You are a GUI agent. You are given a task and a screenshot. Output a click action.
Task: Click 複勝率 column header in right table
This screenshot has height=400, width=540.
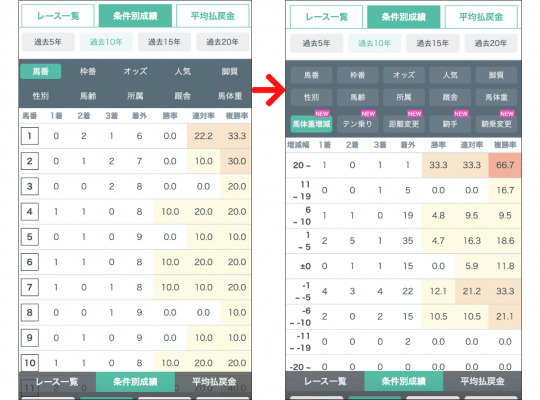coord(505,145)
